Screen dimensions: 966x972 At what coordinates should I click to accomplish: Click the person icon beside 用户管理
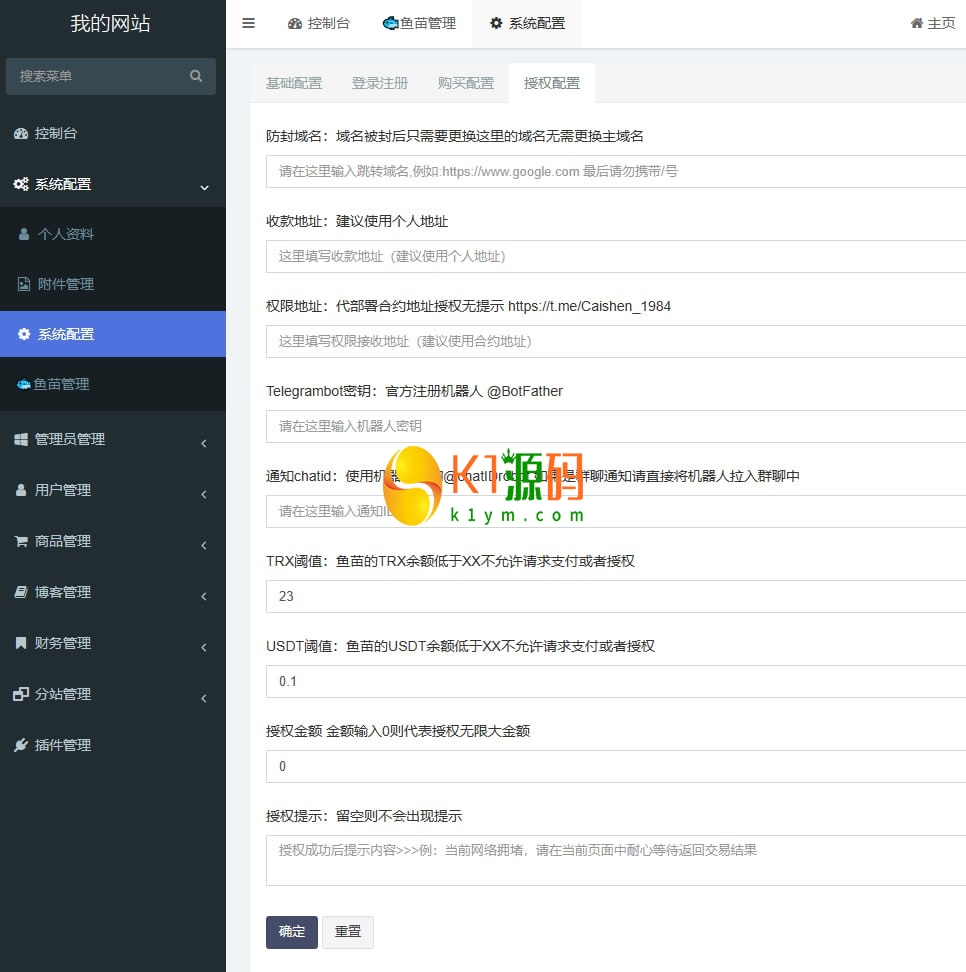click(21, 490)
